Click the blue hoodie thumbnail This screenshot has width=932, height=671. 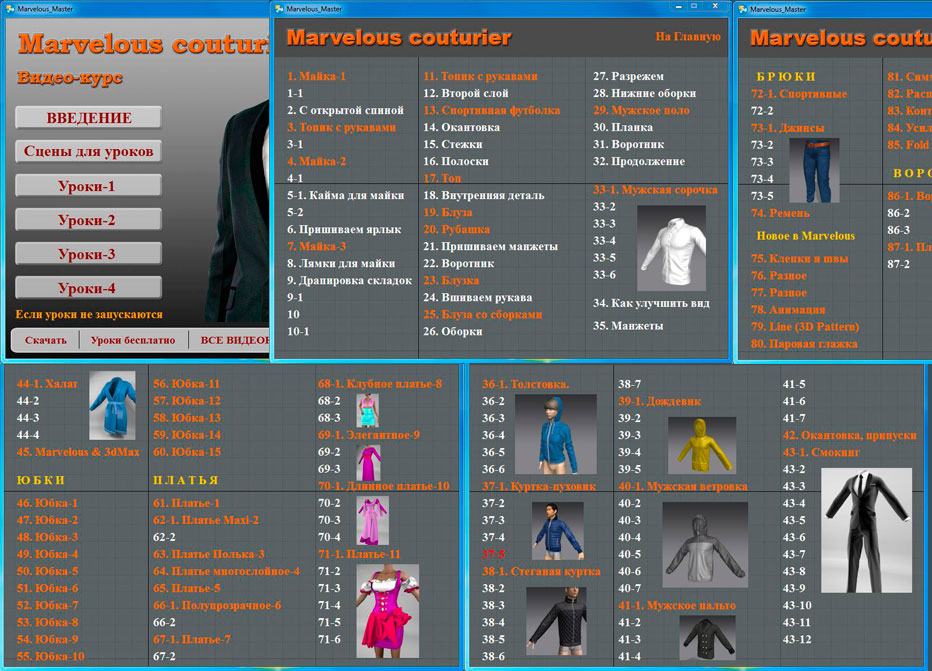(556, 434)
